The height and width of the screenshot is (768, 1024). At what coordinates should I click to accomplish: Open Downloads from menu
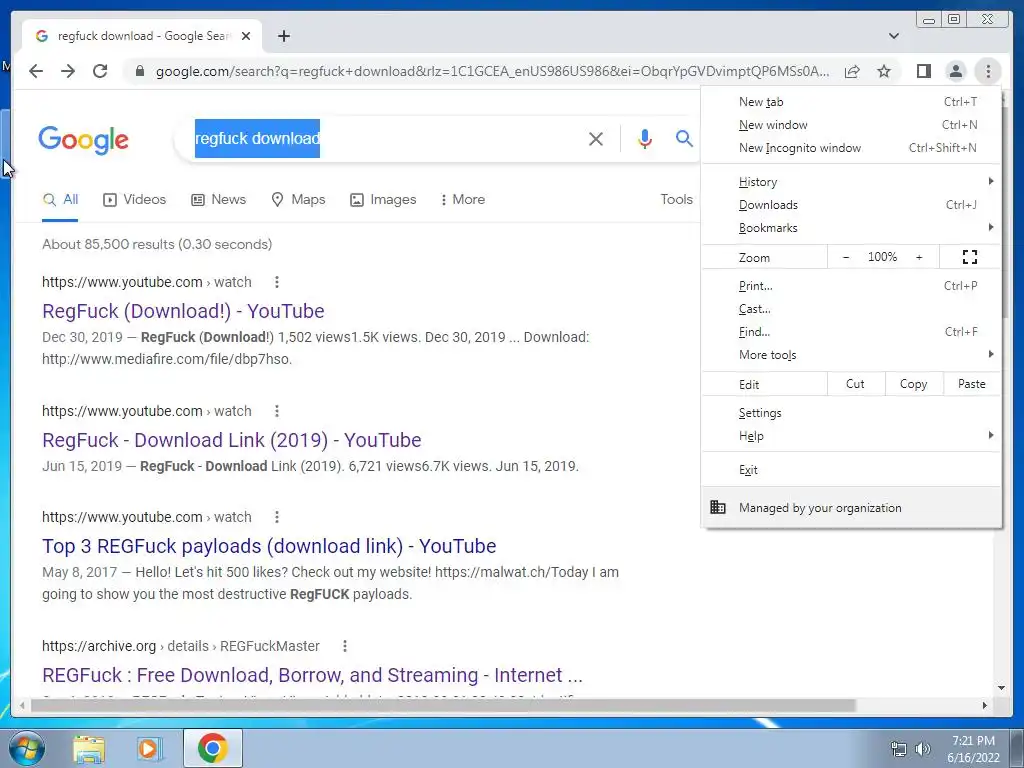click(851, 205)
